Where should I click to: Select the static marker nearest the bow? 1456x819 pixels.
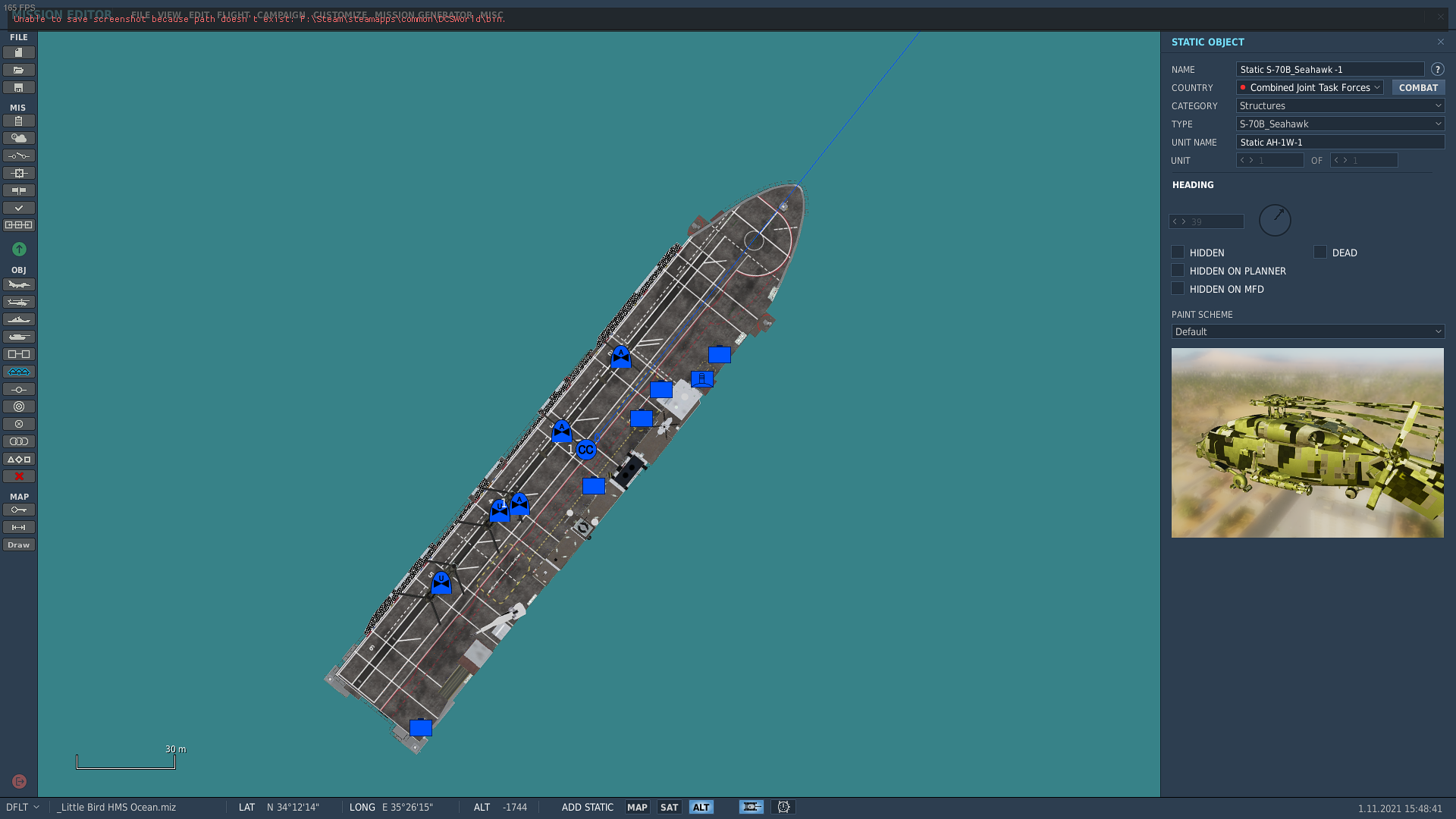pyautogui.click(x=720, y=355)
